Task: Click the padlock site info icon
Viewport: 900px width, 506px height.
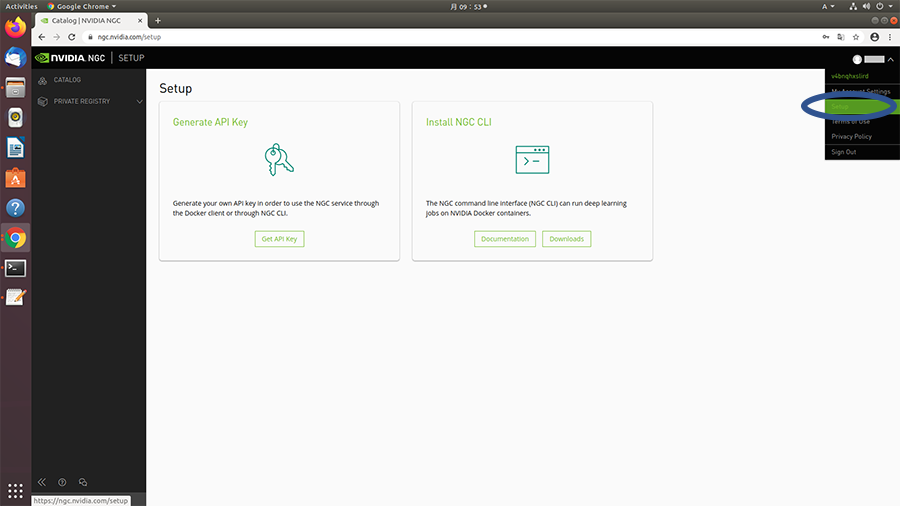Action: tap(90, 37)
